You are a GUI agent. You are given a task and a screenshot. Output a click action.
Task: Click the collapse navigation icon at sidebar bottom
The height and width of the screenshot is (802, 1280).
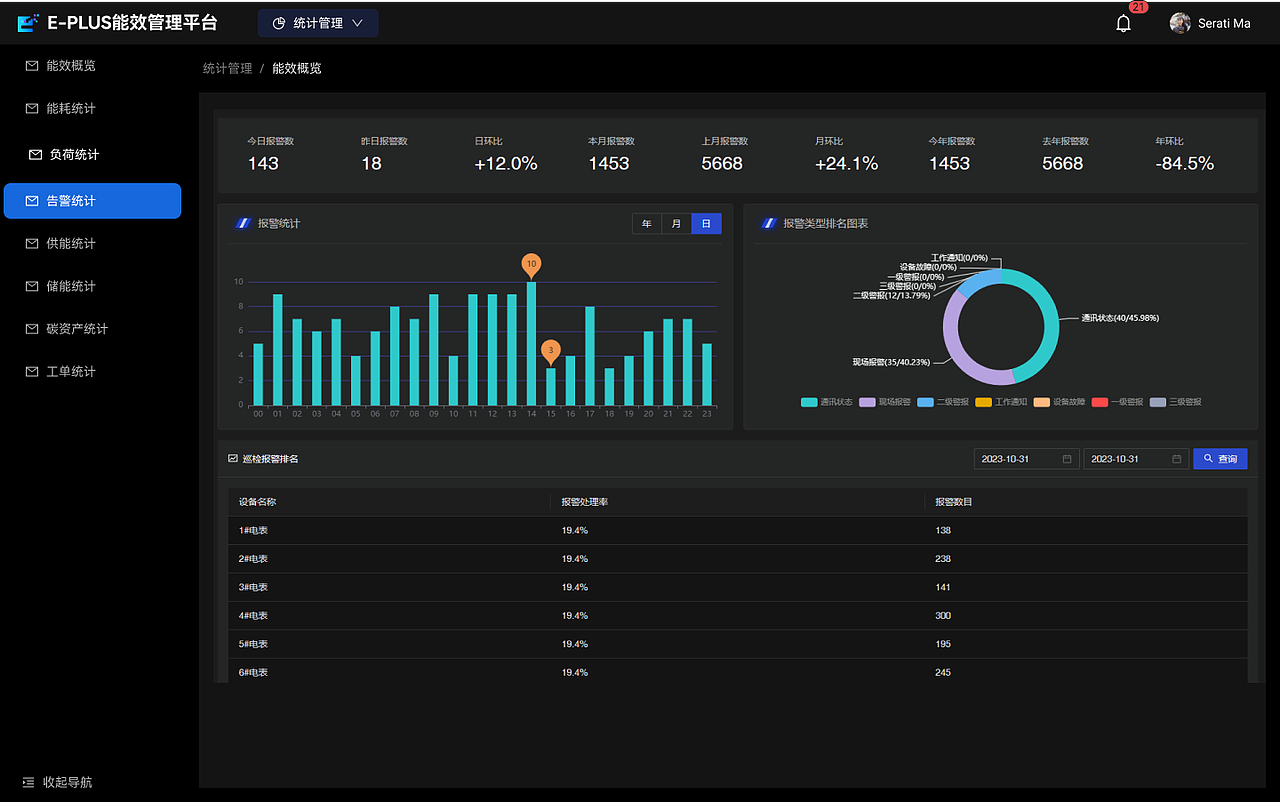coord(28,782)
